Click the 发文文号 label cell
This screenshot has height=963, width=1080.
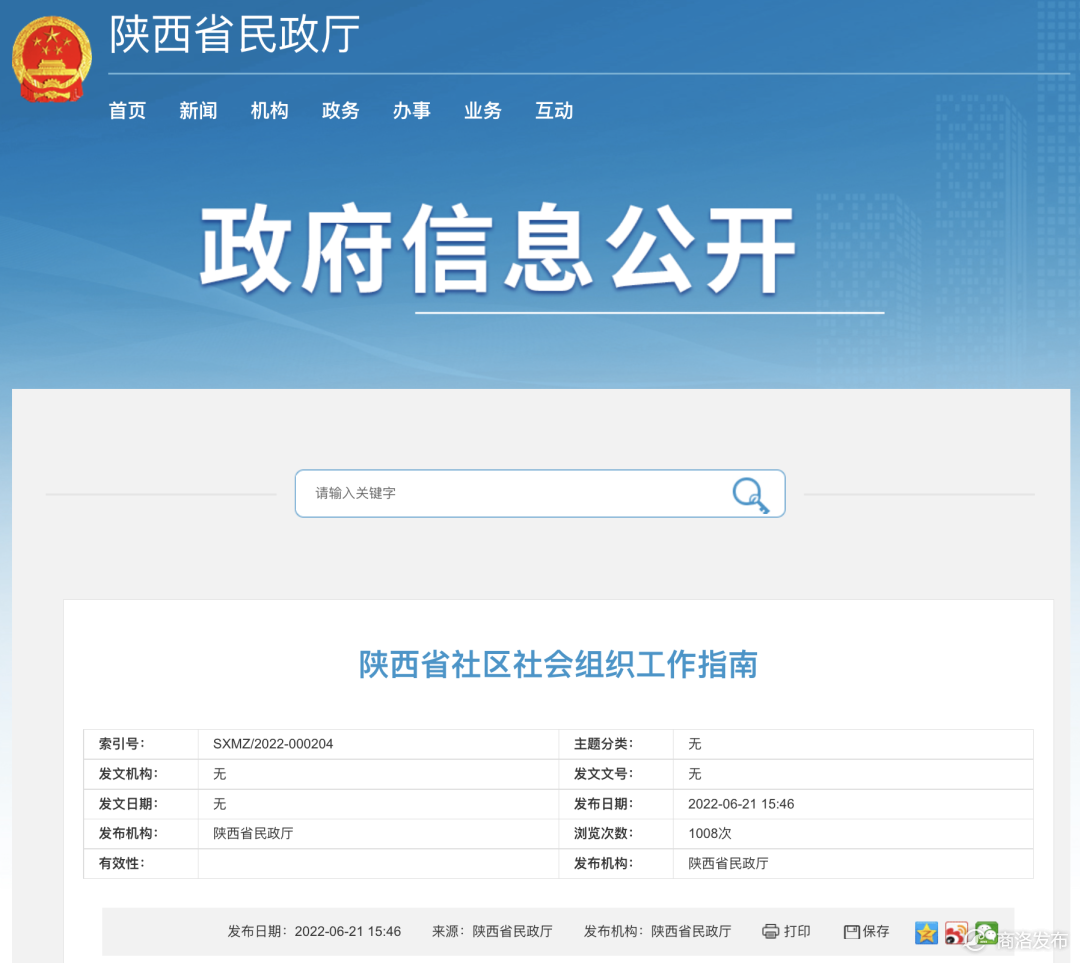[x=616, y=774]
